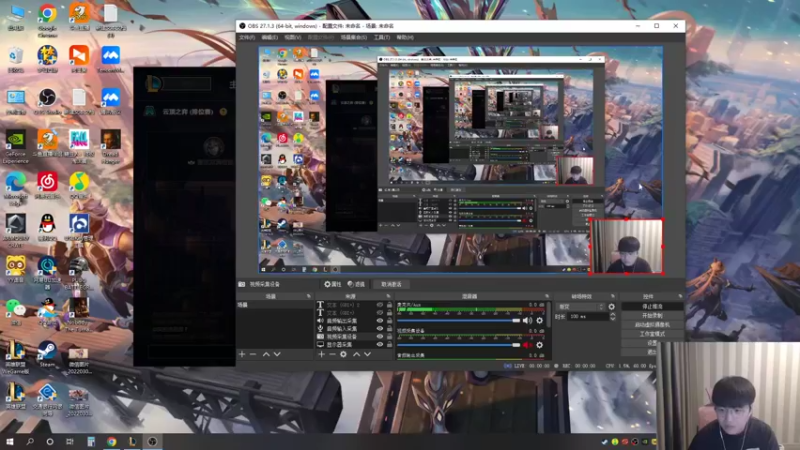Screen dimensions: 800x450
Task: Remove selected source with minus icon
Action: pyautogui.click(x=332, y=354)
